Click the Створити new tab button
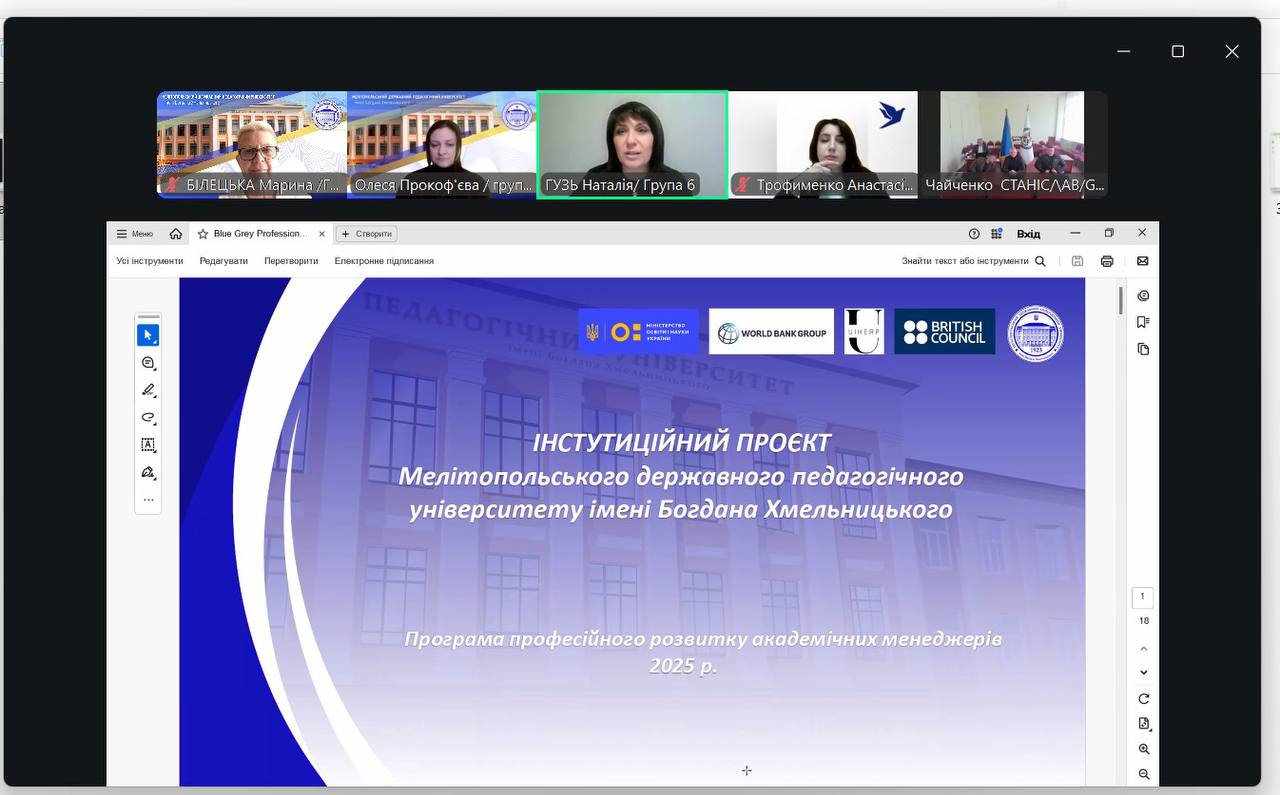1280x795 pixels. 367,234
